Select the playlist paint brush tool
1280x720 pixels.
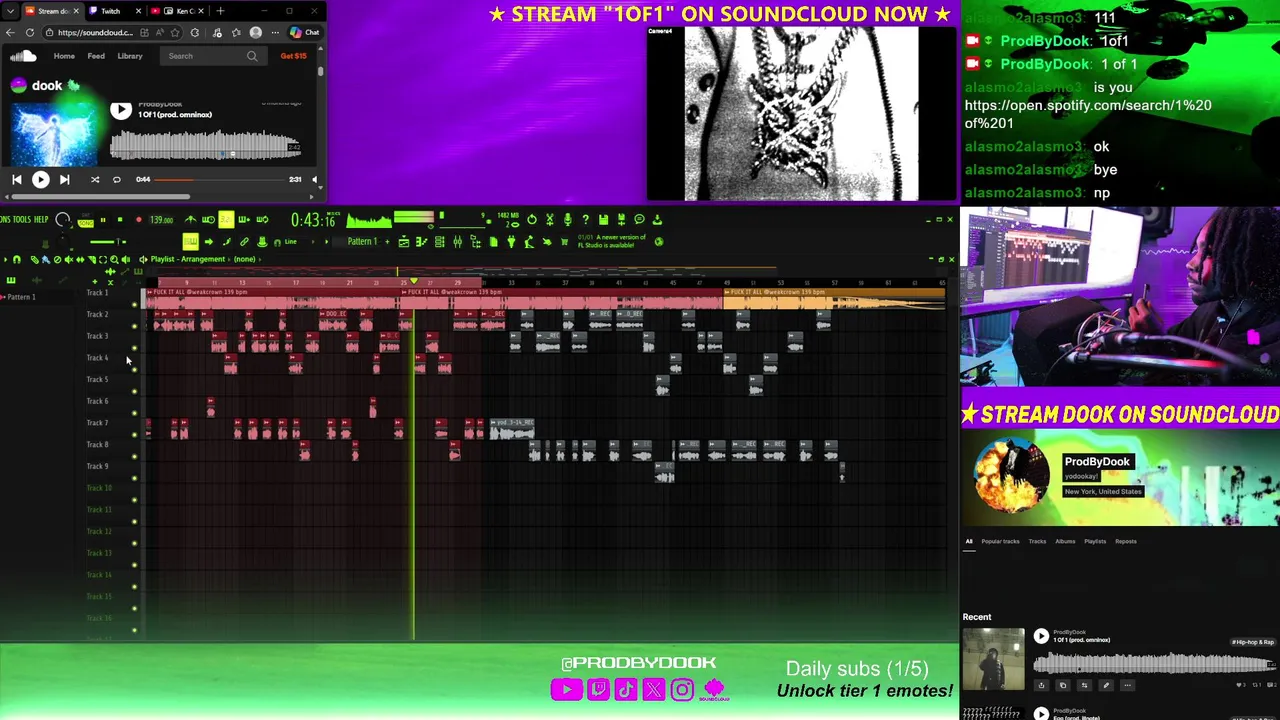pos(46,259)
